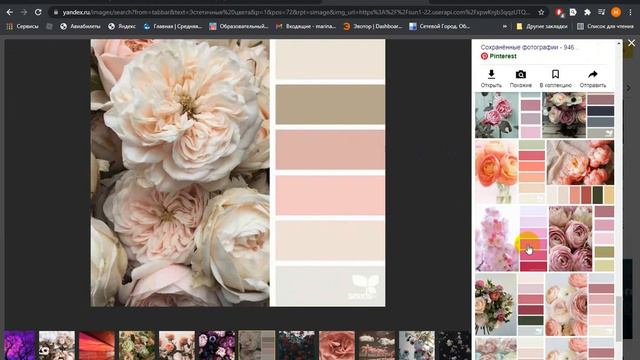
Task: Open the Яндекс bookmark
Action: [x=122, y=26]
